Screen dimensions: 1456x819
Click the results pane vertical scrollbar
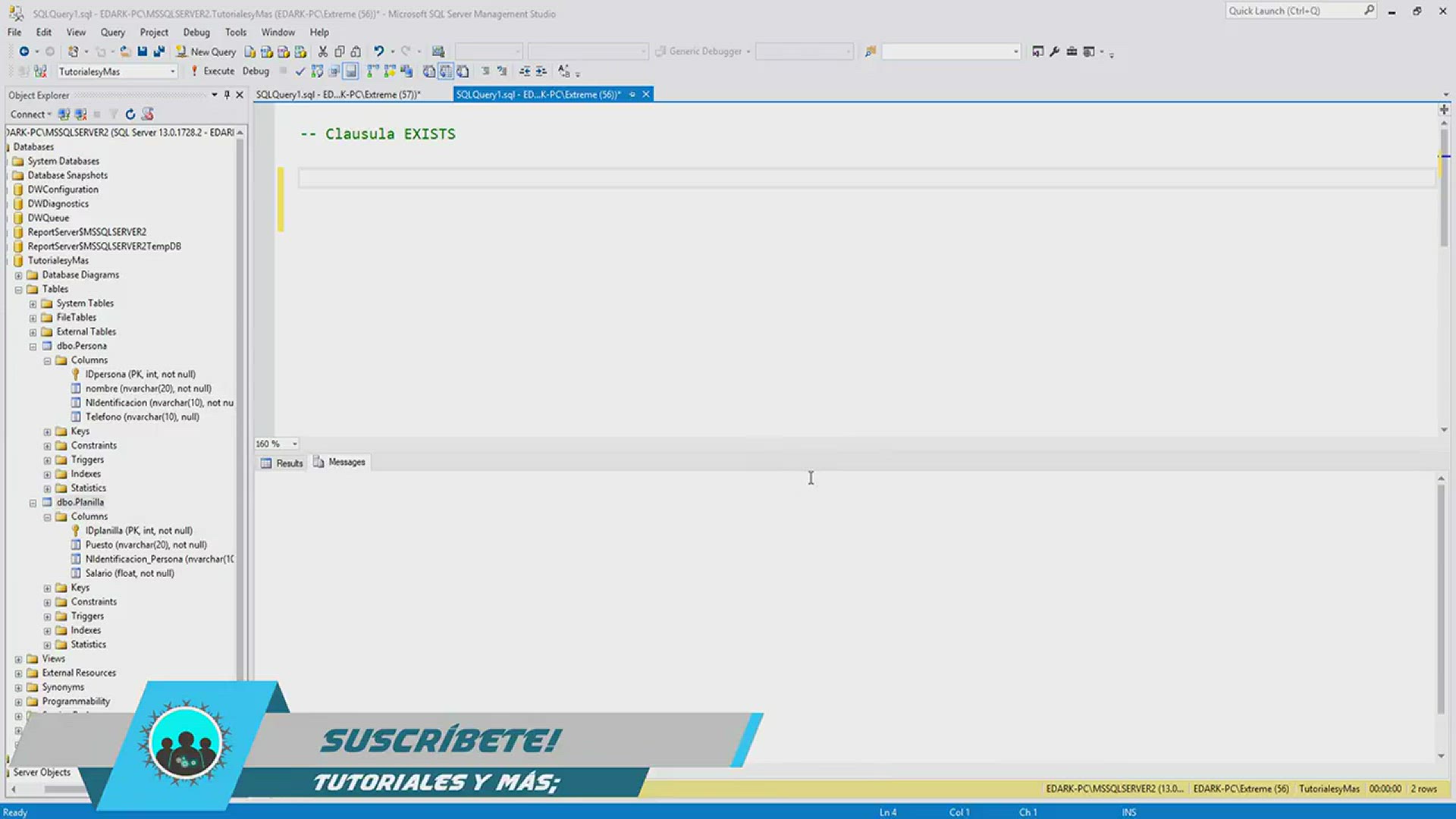tap(1441, 599)
